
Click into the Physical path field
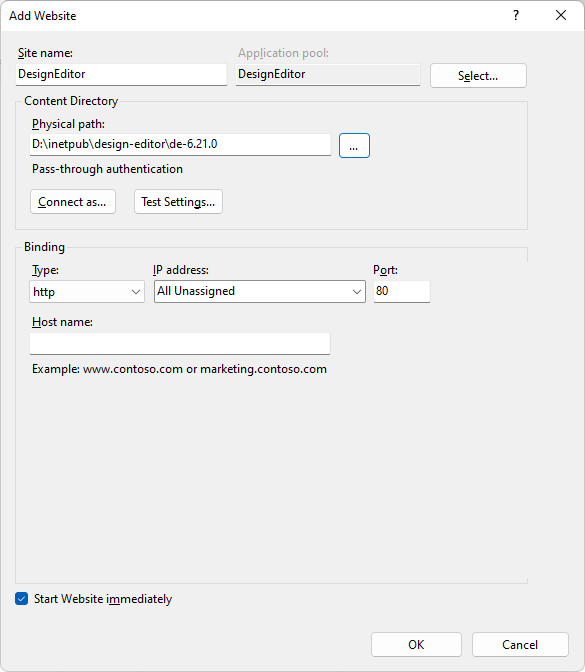(x=180, y=144)
